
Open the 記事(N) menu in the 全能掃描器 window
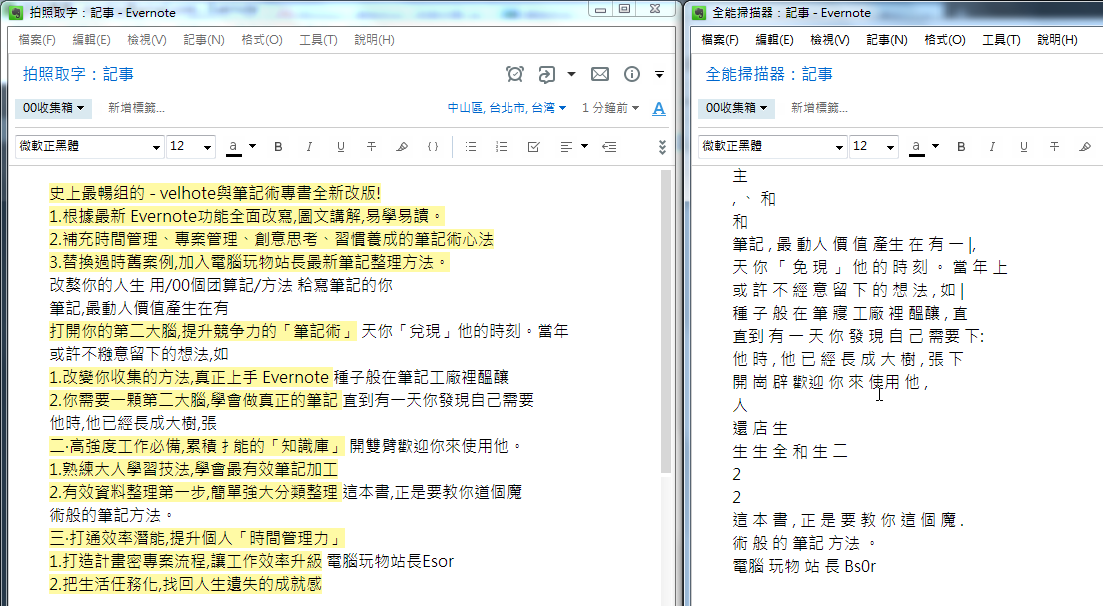click(887, 39)
